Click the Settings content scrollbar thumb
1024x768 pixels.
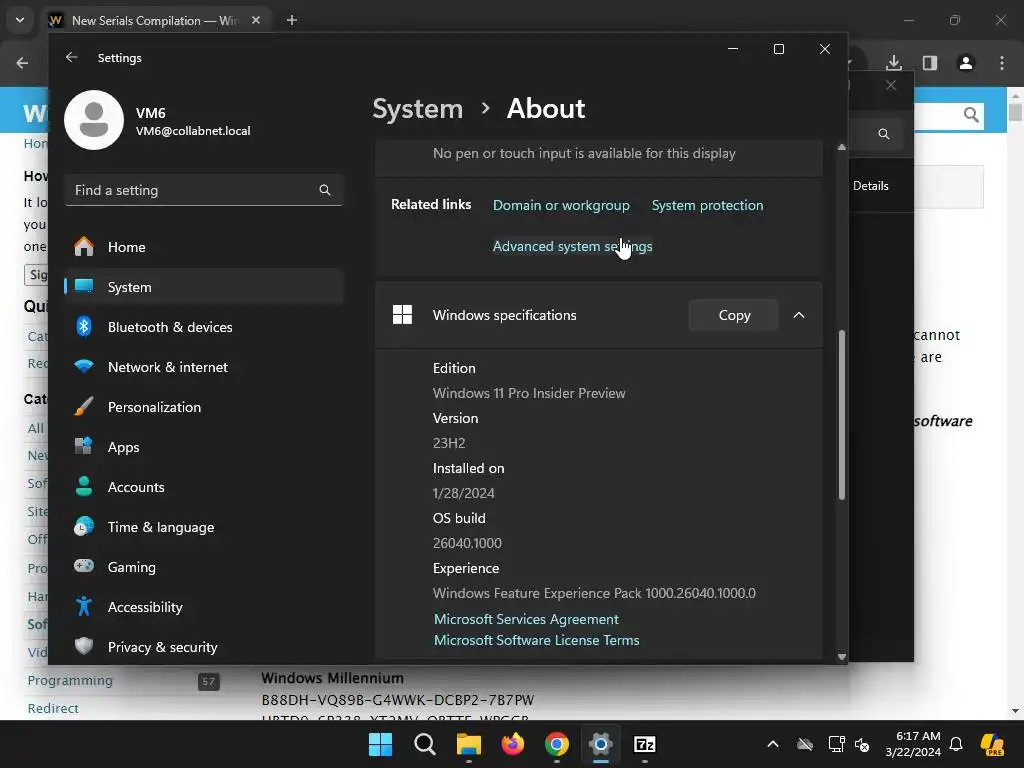point(842,415)
